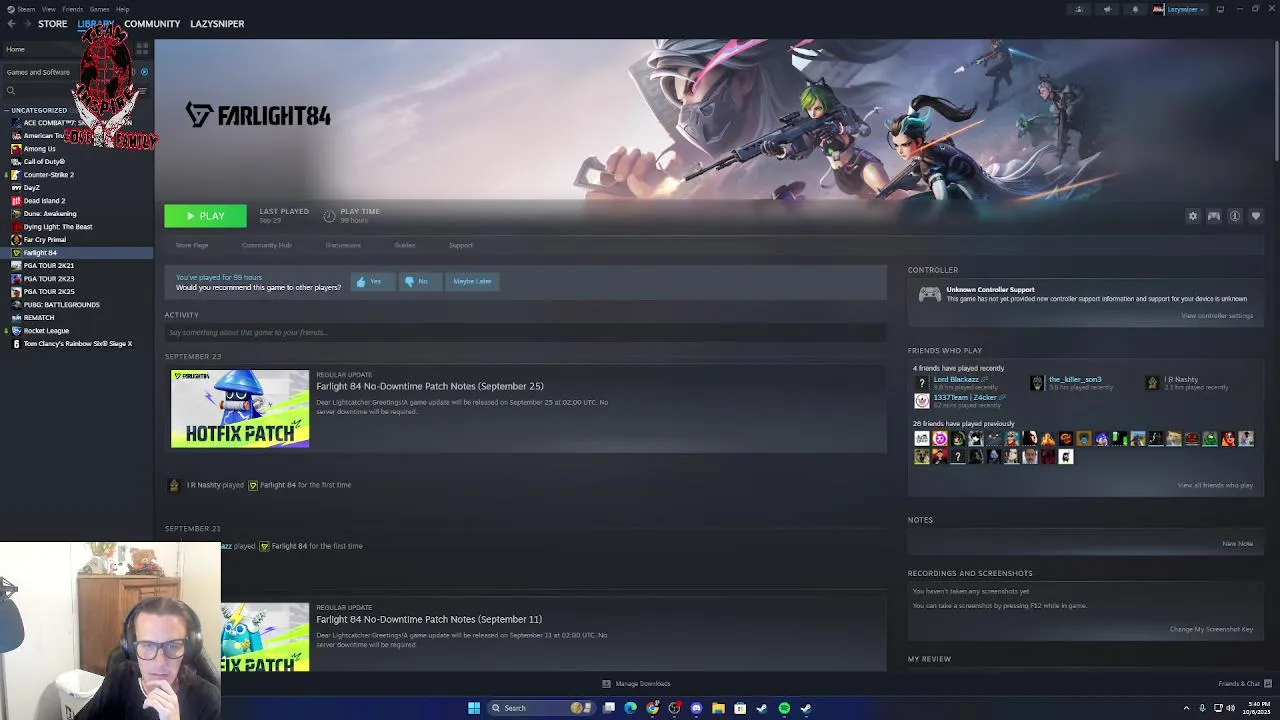Open Lord Blackazz friend avatar

tap(921, 383)
